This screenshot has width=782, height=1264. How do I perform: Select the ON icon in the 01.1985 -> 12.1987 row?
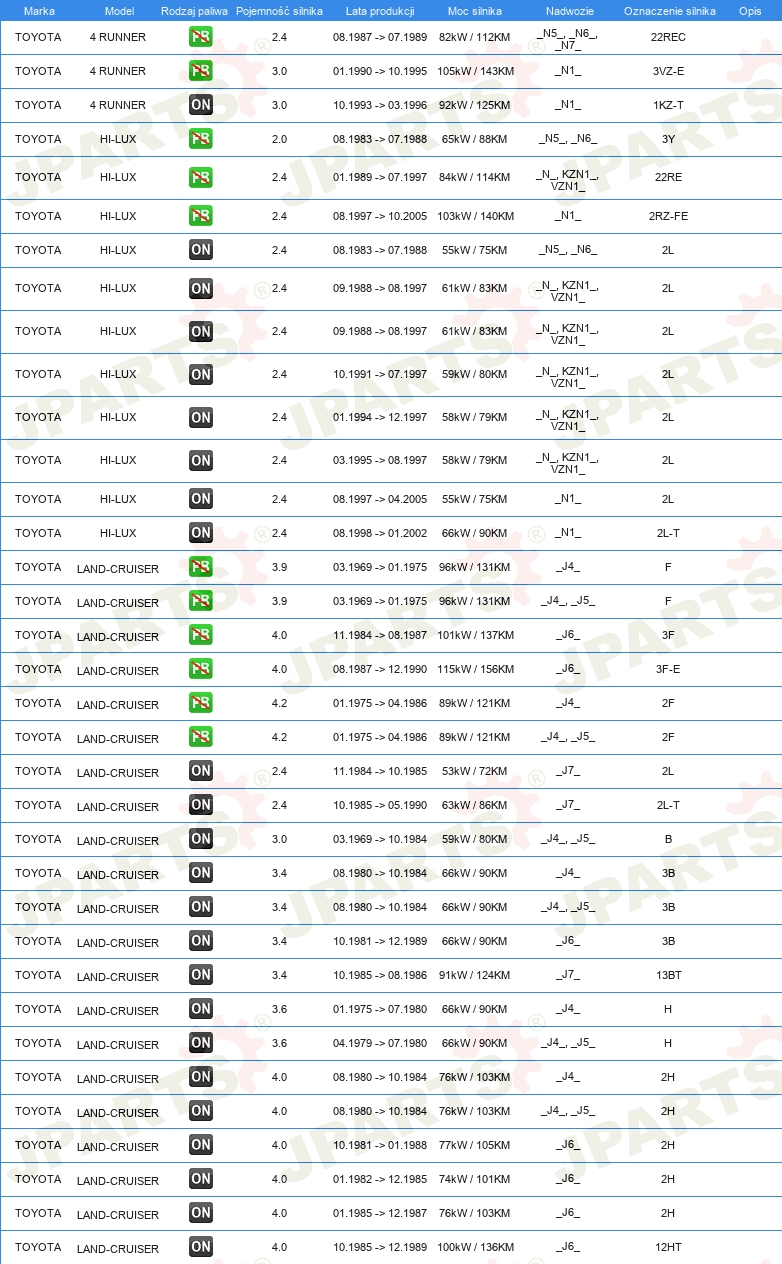(200, 1213)
